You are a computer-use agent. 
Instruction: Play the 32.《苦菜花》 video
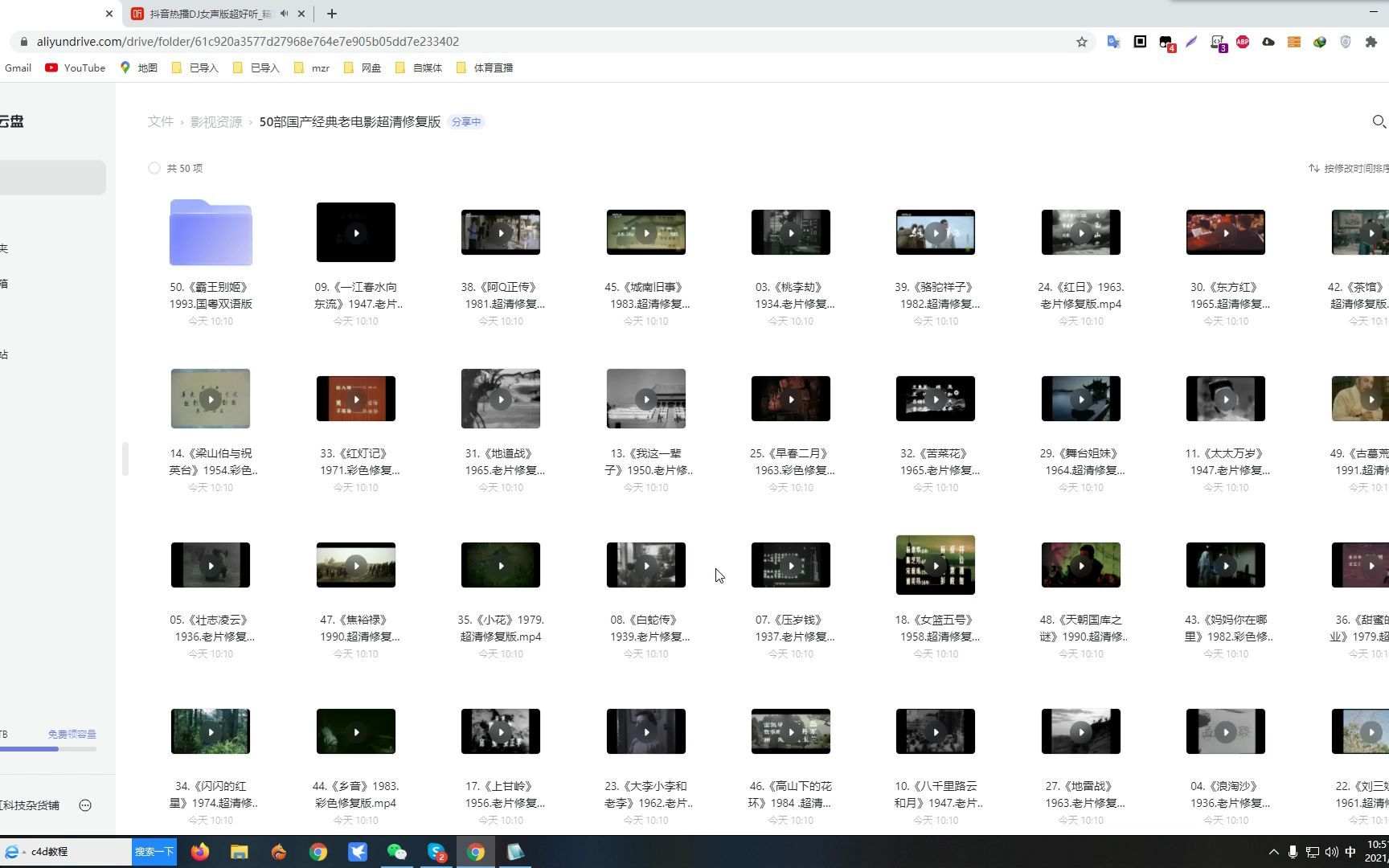(936, 399)
